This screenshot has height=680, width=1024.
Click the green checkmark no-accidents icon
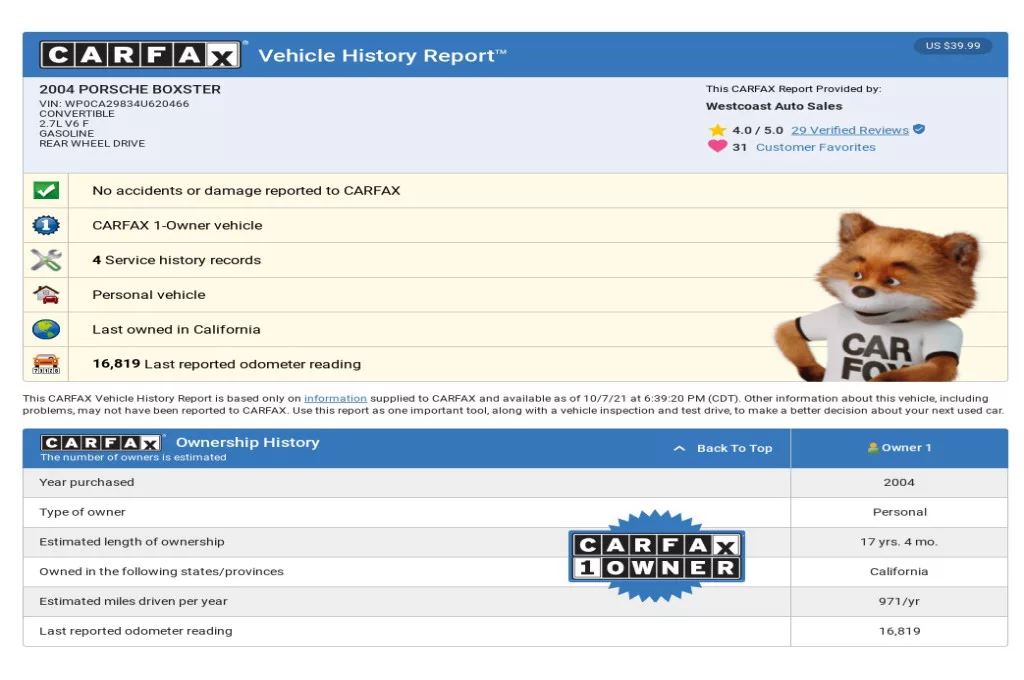(x=46, y=190)
